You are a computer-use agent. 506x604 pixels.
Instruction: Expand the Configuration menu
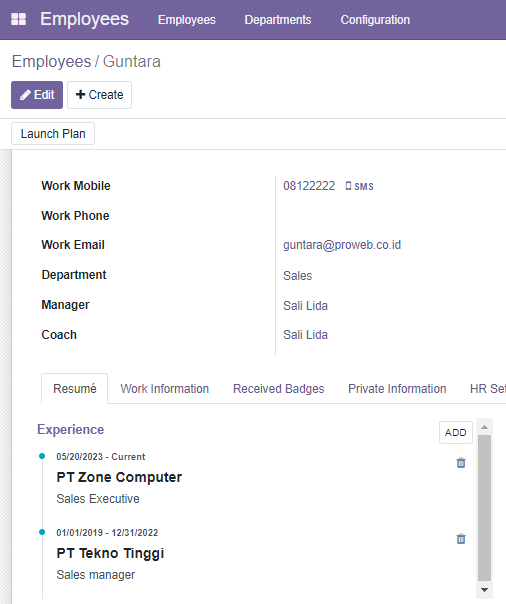tap(375, 20)
